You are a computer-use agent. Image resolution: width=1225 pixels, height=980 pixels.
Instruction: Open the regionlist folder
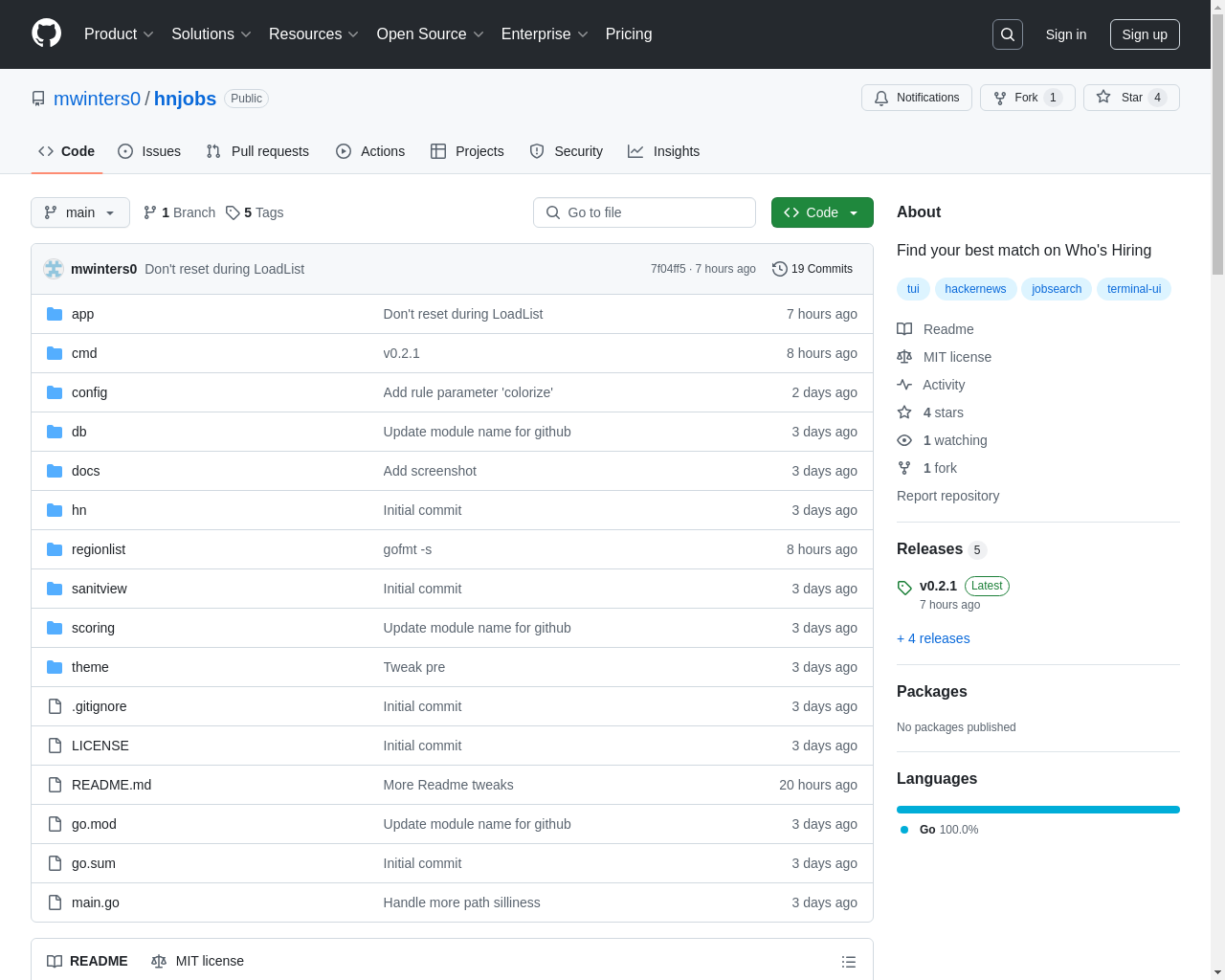pyautogui.click(x=99, y=549)
